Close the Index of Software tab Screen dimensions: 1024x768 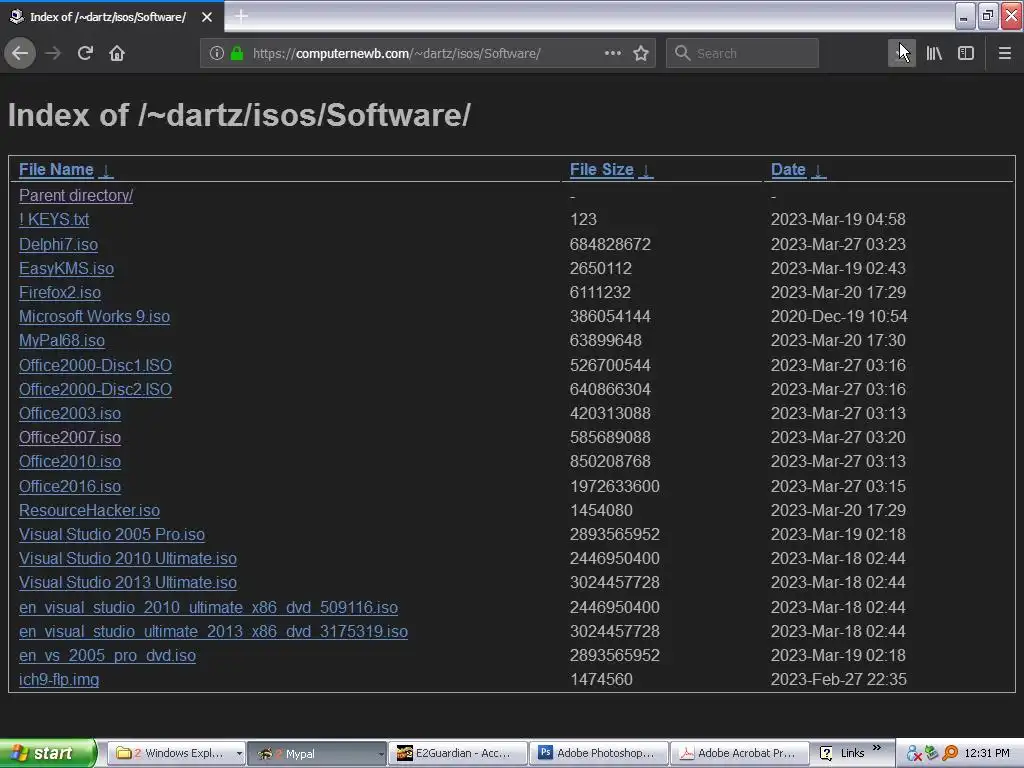[207, 17]
